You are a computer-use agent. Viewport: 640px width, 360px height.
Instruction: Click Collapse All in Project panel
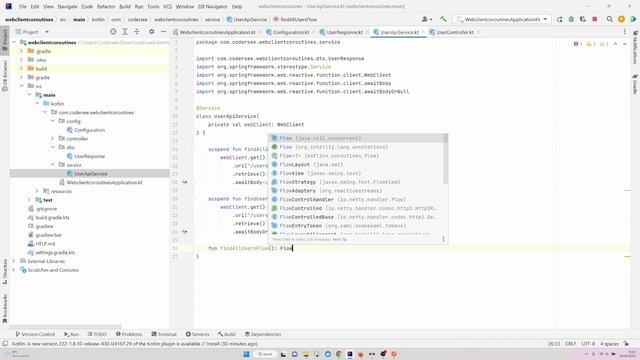137,31
